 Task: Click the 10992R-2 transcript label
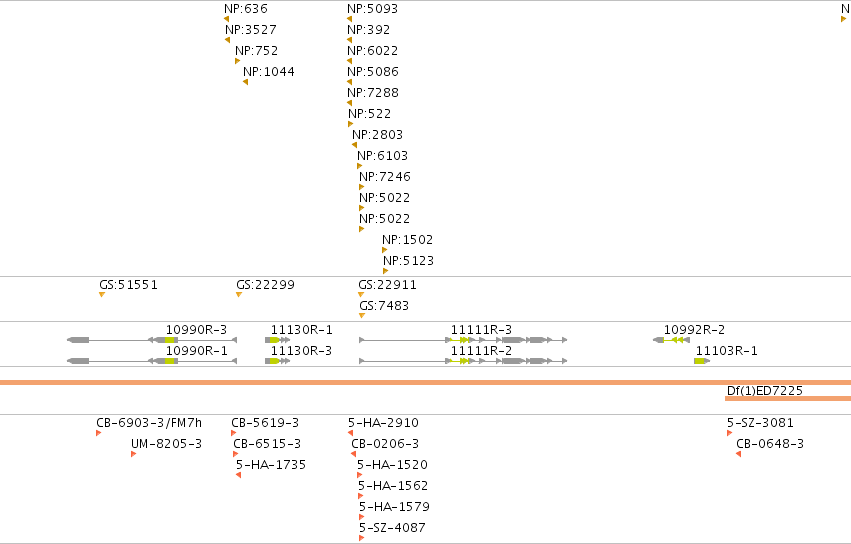click(695, 330)
